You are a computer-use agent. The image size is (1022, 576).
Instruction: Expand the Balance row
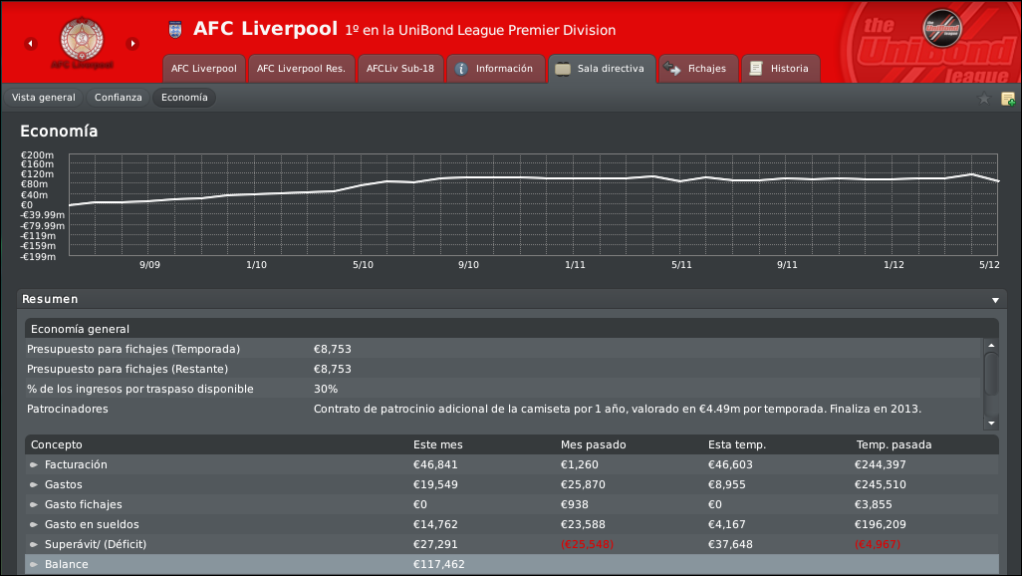tap(34, 564)
